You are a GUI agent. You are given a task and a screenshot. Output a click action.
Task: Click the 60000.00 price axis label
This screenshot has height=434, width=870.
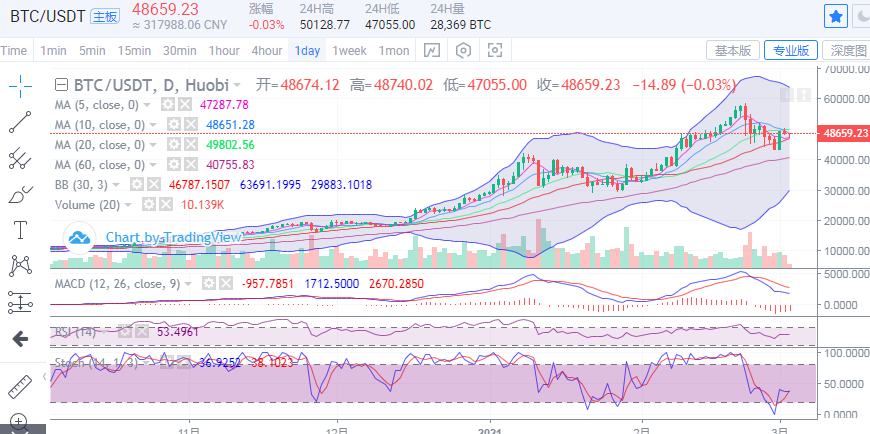pyautogui.click(x=847, y=99)
